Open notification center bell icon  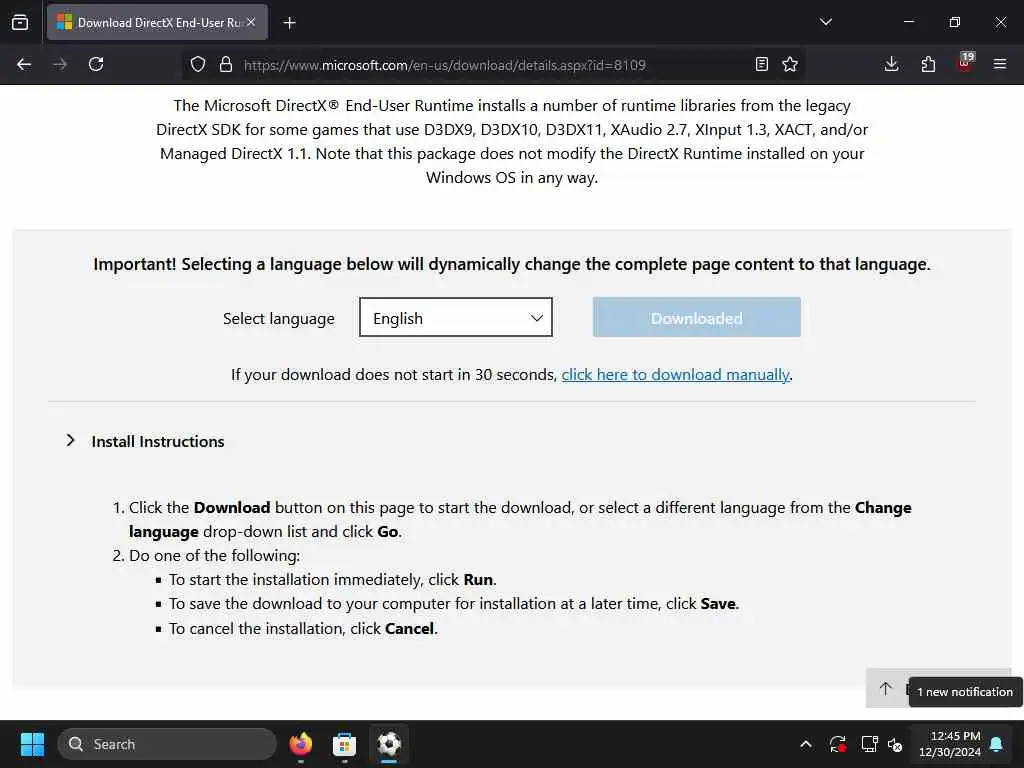tap(997, 744)
